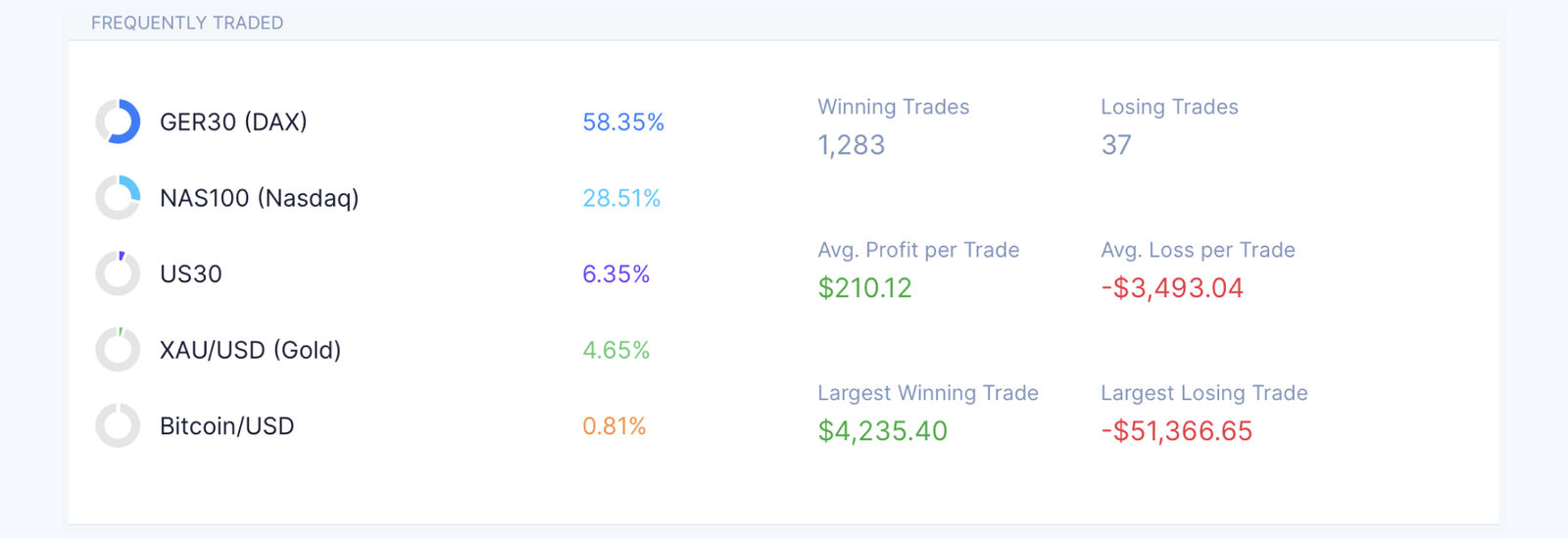Click the GER30 (DAX) donut chart icon
The width and height of the screenshot is (1568, 539).
click(x=118, y=122)
